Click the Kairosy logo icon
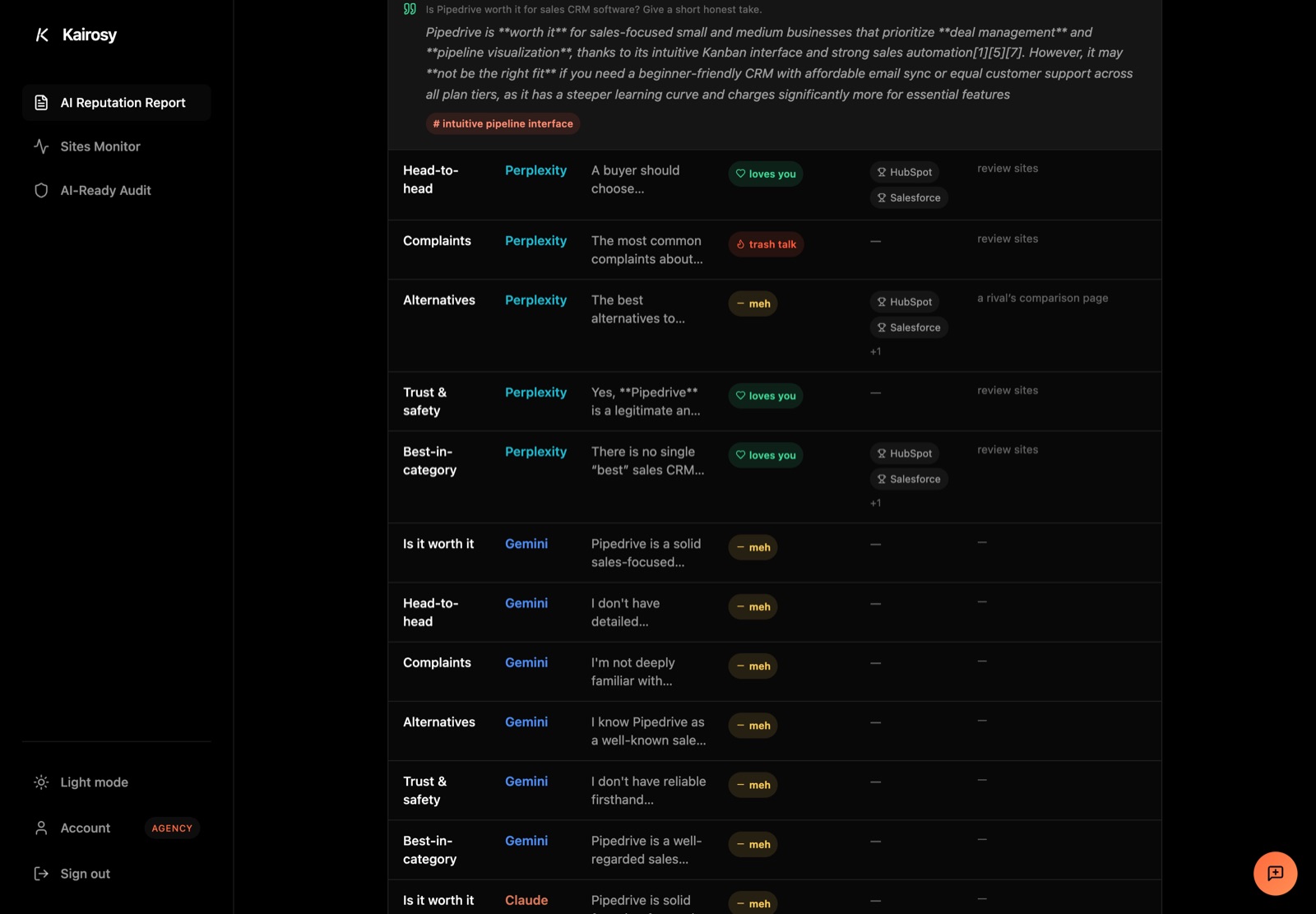The width and height of the screenshot is (1316, 914). pyautogui.click(x=42, y=35)
